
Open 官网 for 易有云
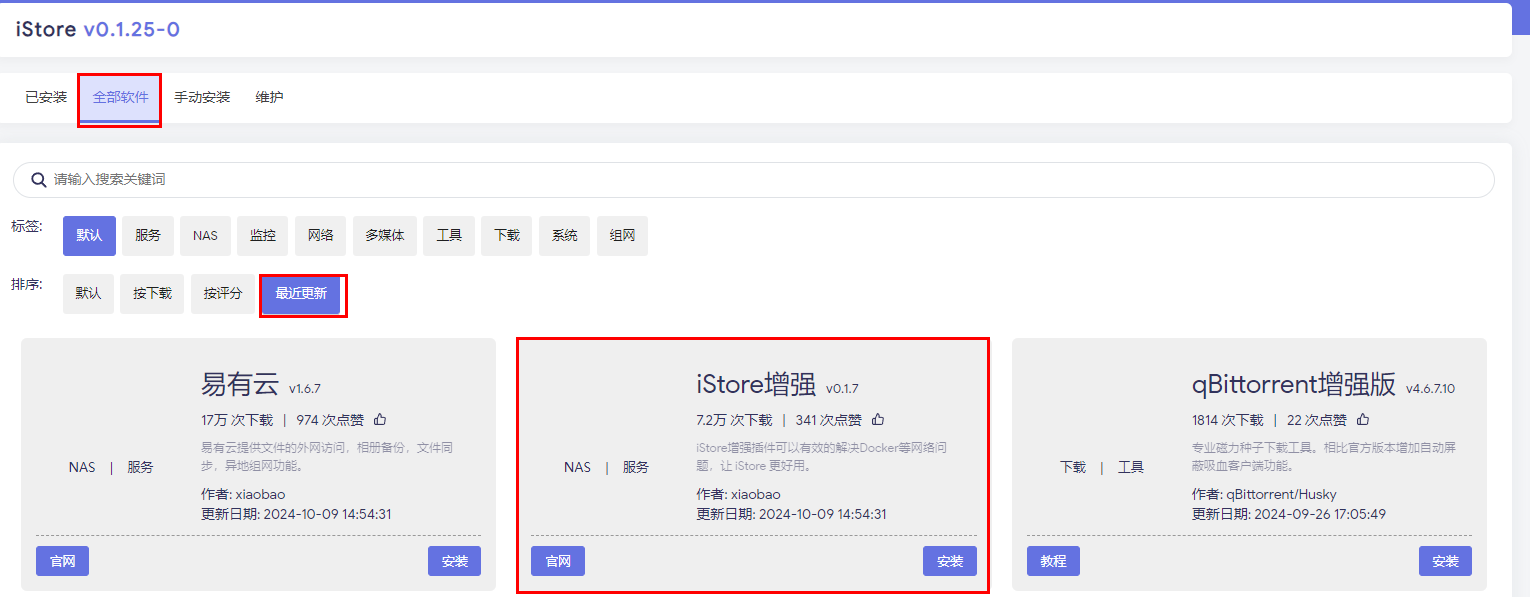(x=63, y=561)
